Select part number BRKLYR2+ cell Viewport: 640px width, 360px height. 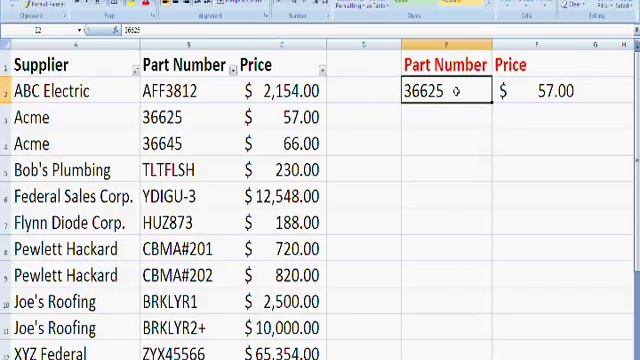click(189, 327)
